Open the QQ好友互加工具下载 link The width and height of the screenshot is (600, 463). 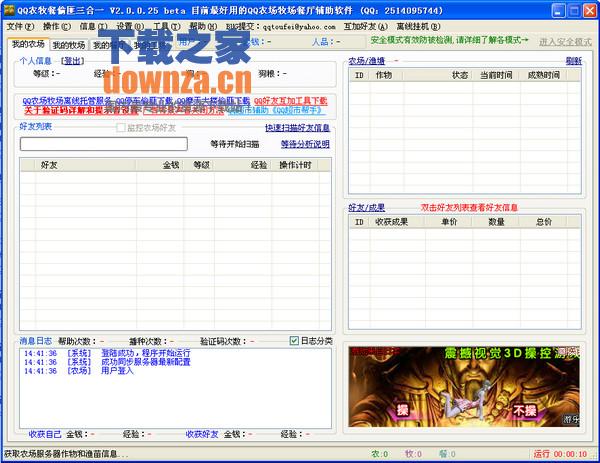point(291,101)
